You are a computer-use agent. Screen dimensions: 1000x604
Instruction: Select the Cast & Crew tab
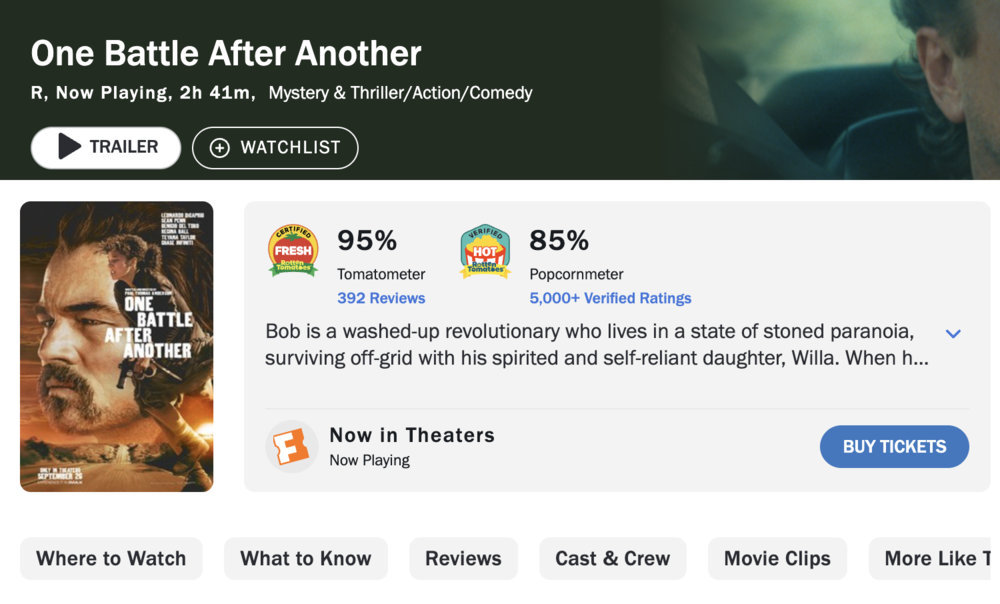[612, 559]
